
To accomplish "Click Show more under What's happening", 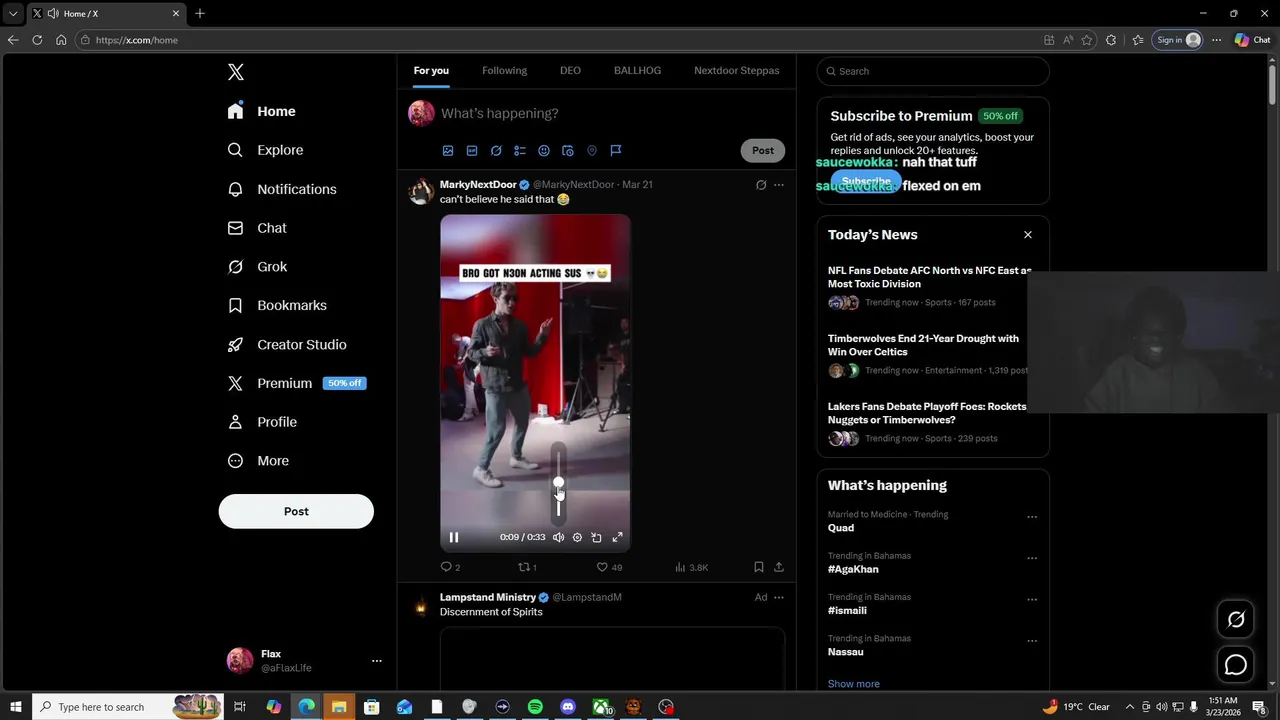I will click(854, 684).
